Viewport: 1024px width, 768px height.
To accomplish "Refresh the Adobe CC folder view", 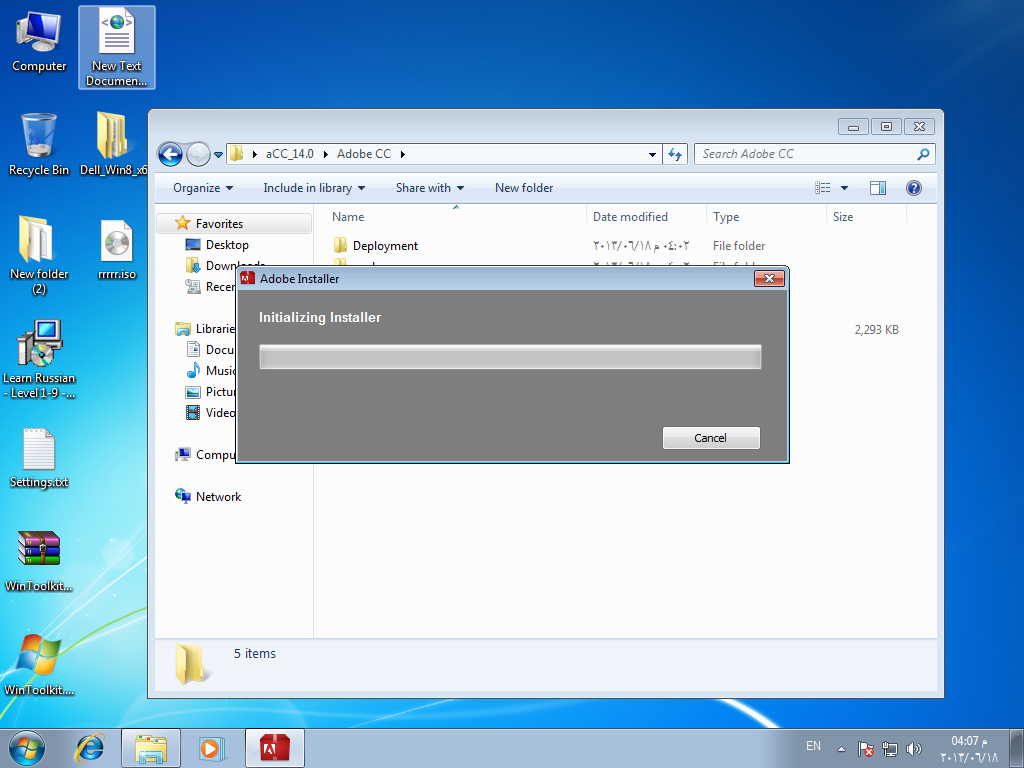I will (675, 154).
